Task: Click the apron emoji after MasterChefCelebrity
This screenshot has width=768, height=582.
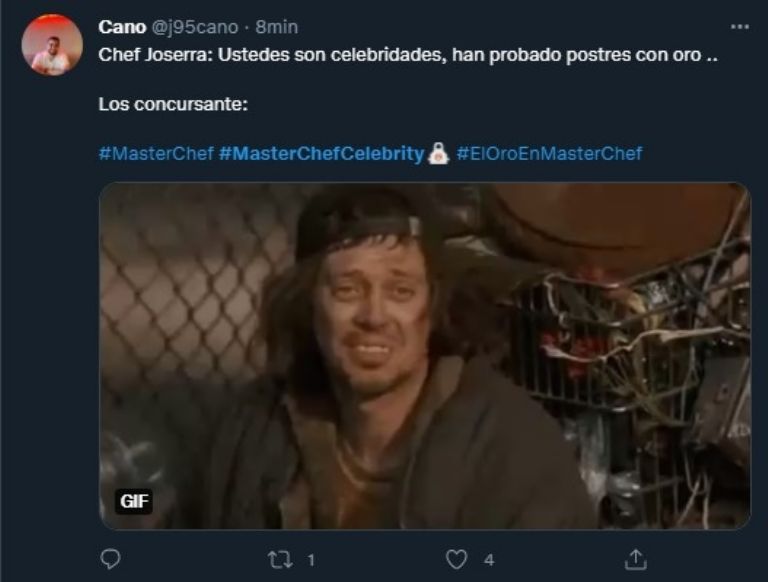Action: tap(438, 153)
